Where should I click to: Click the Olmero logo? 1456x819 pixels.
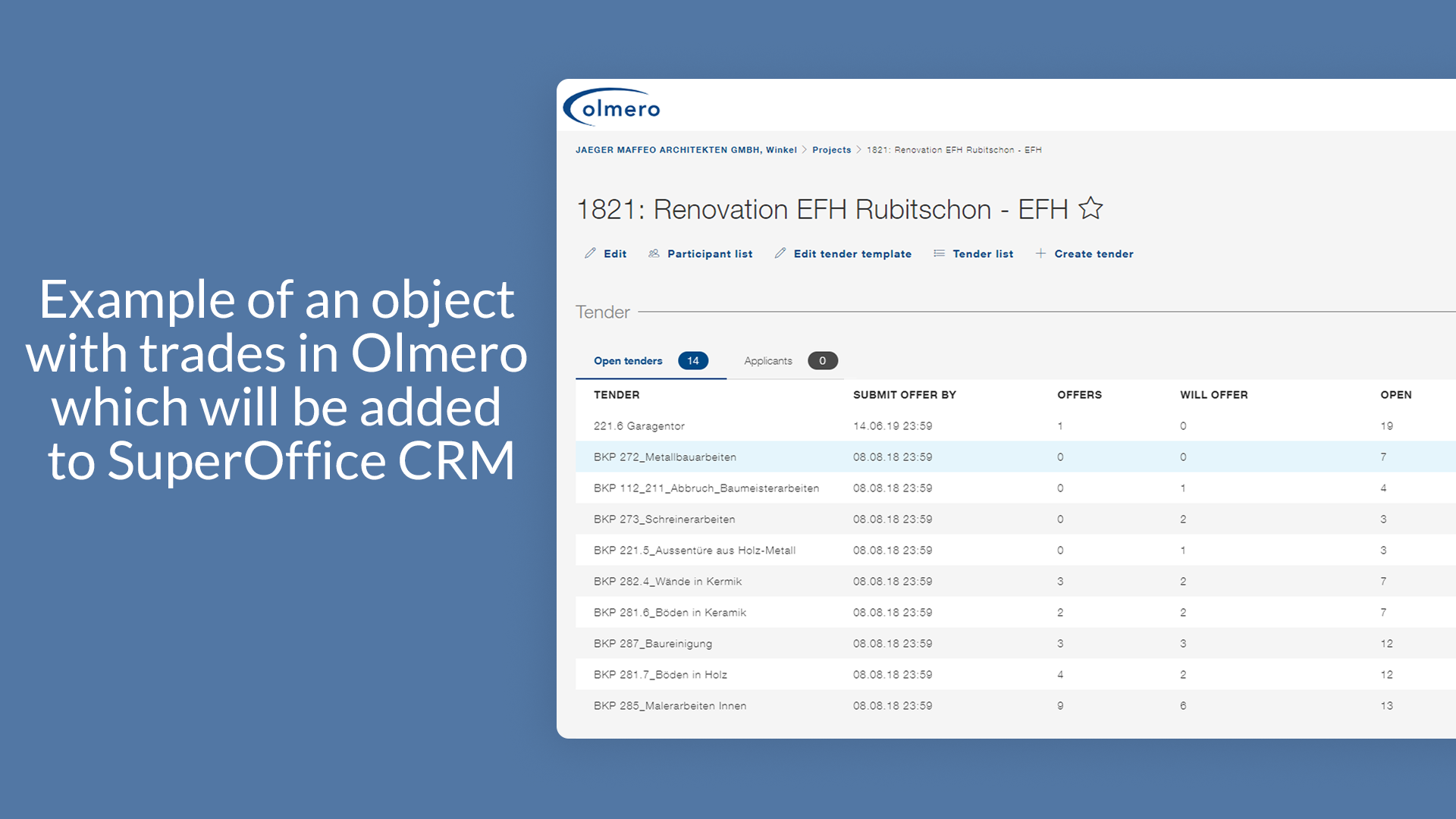[x=611, y=108]
